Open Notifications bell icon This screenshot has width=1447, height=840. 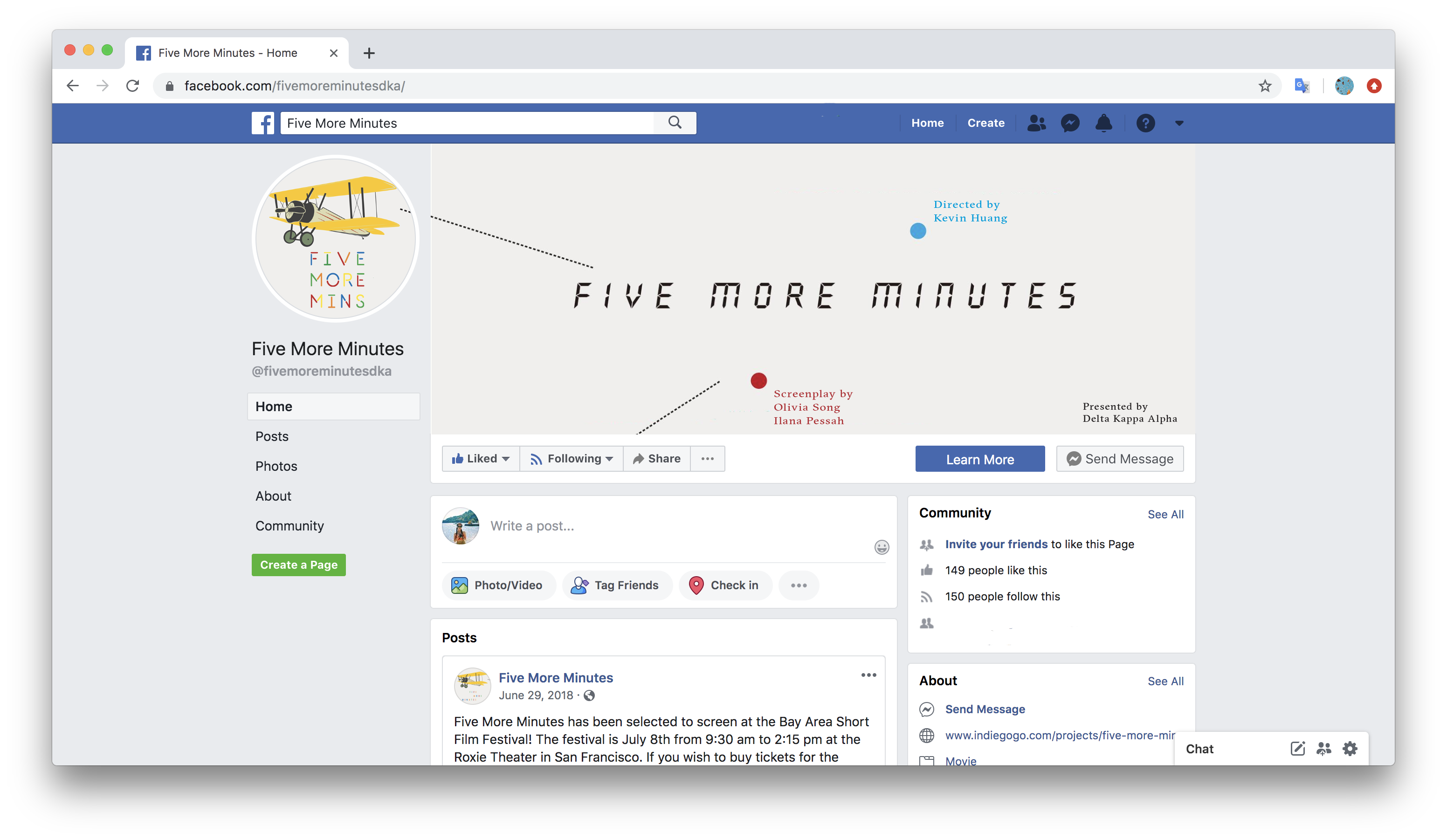point(1103,123)
